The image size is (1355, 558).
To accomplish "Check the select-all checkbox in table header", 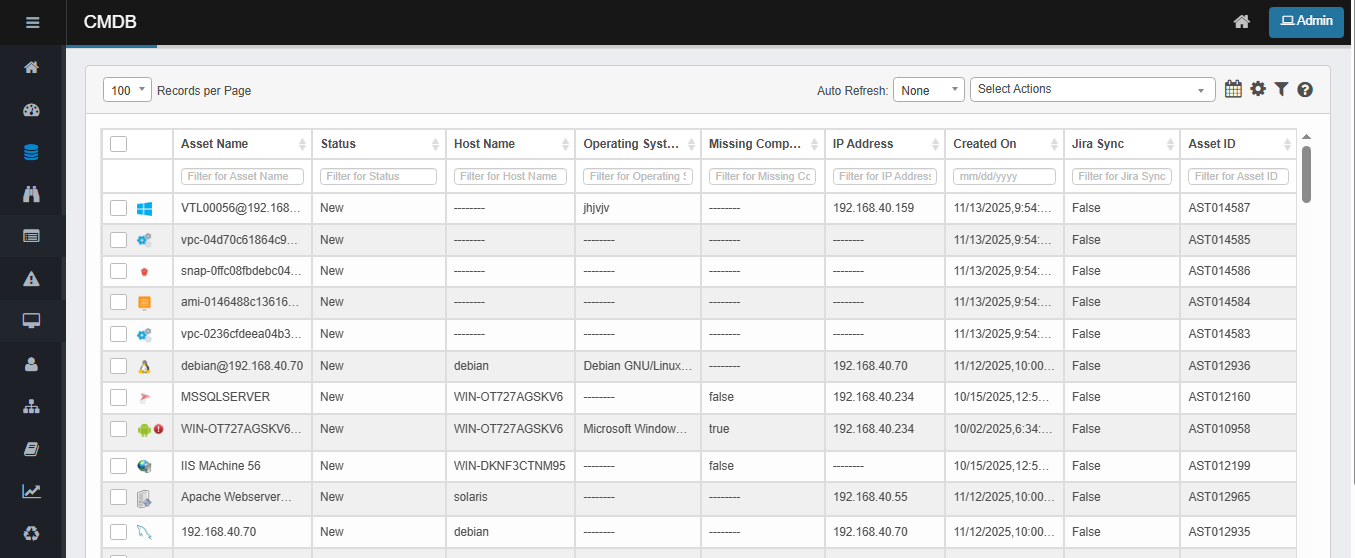I will pyautogui.click(x=119, y=144).
